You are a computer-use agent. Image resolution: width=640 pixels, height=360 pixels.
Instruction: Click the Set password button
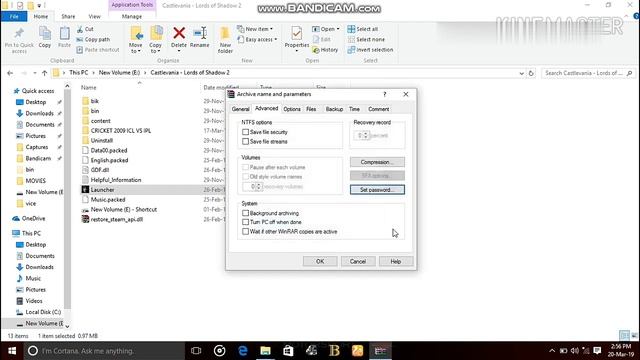tap(377, 190)
